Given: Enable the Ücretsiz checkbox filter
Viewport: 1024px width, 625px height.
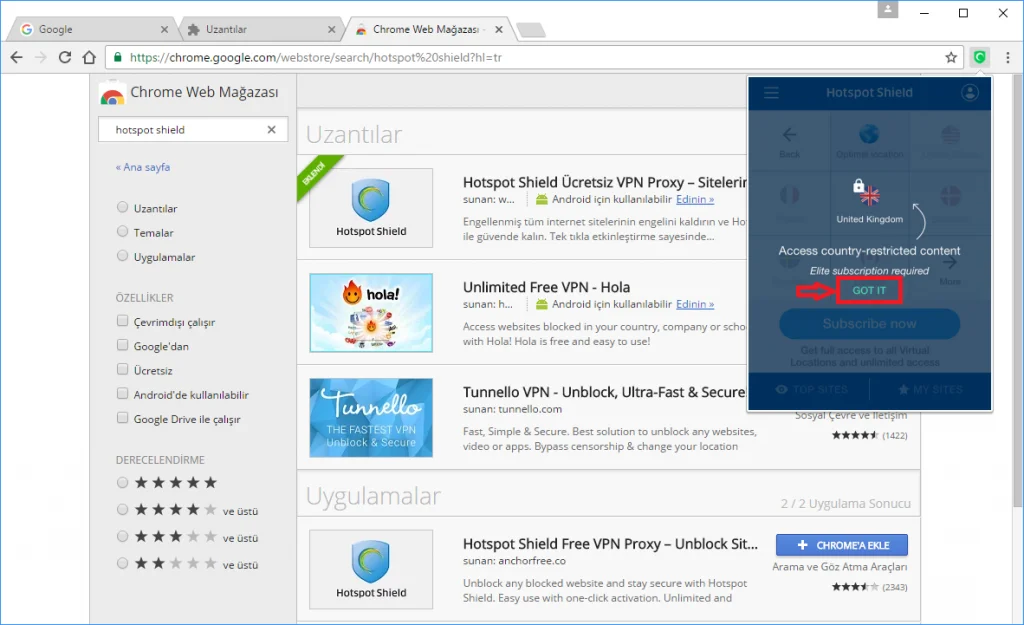Looking at the screenshot, I should tap(123, 370).
